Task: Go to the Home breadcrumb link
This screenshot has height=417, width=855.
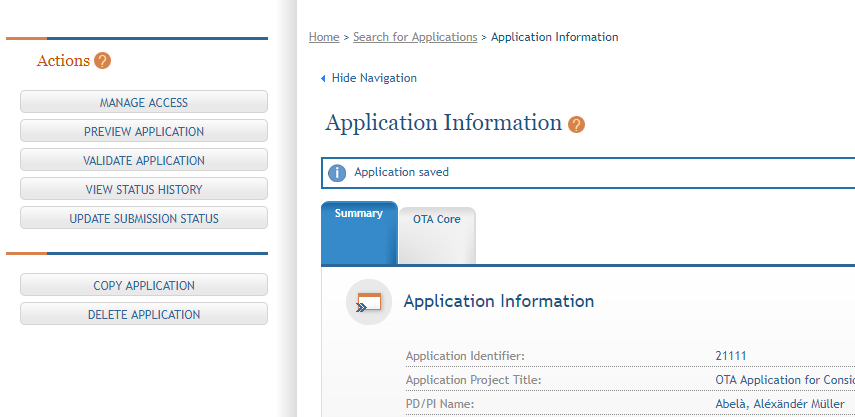Action: point(324,37)
